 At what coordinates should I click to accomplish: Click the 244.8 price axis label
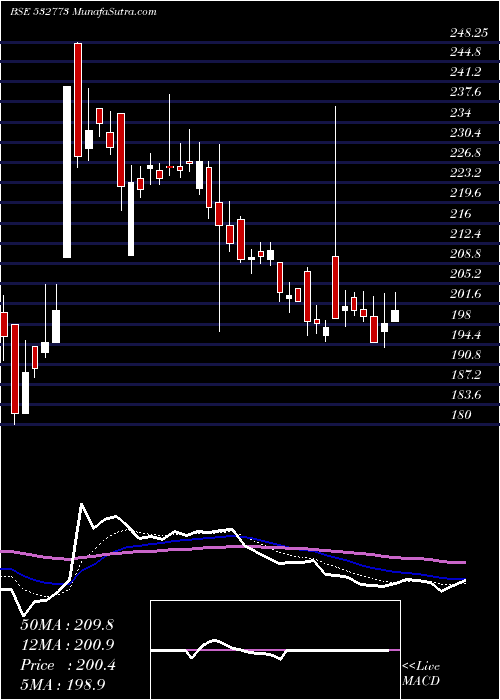pyautogui.click(x=464, y=52)
